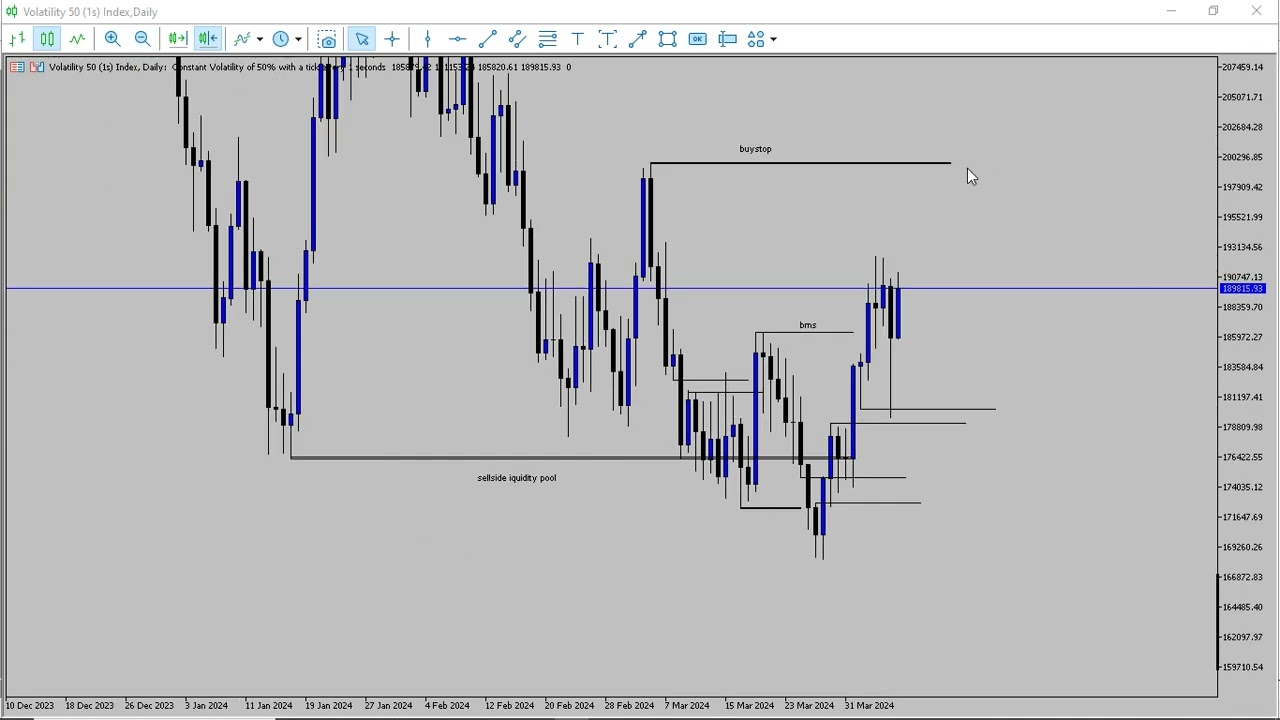Screen dimensions: 1280x720
Task: Draw a rectangle shape
Action: 667,39
